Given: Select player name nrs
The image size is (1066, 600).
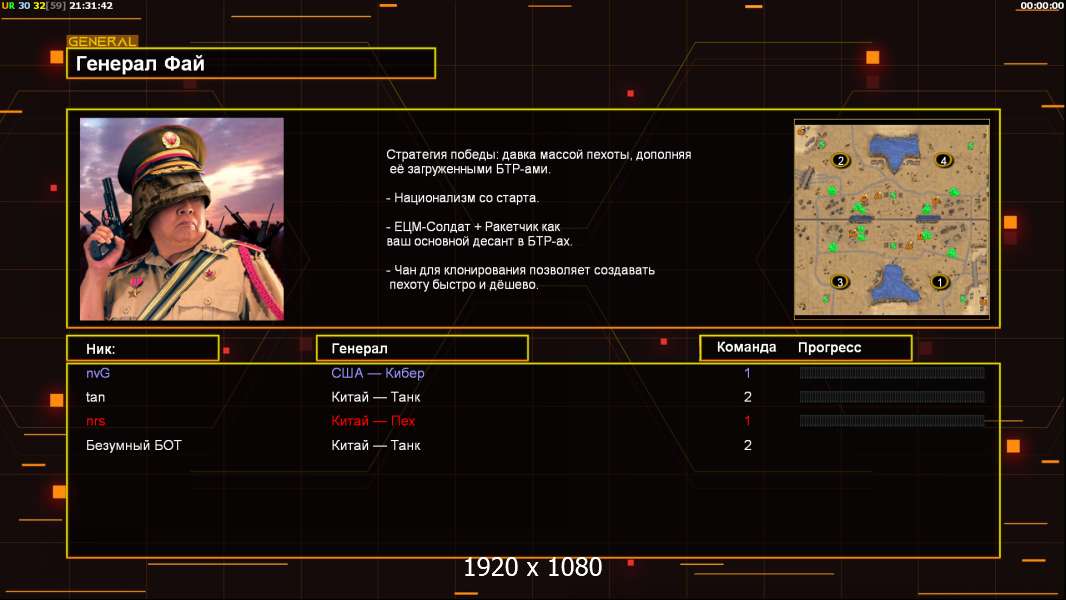Looking at the screenshot, I should 96,421.
